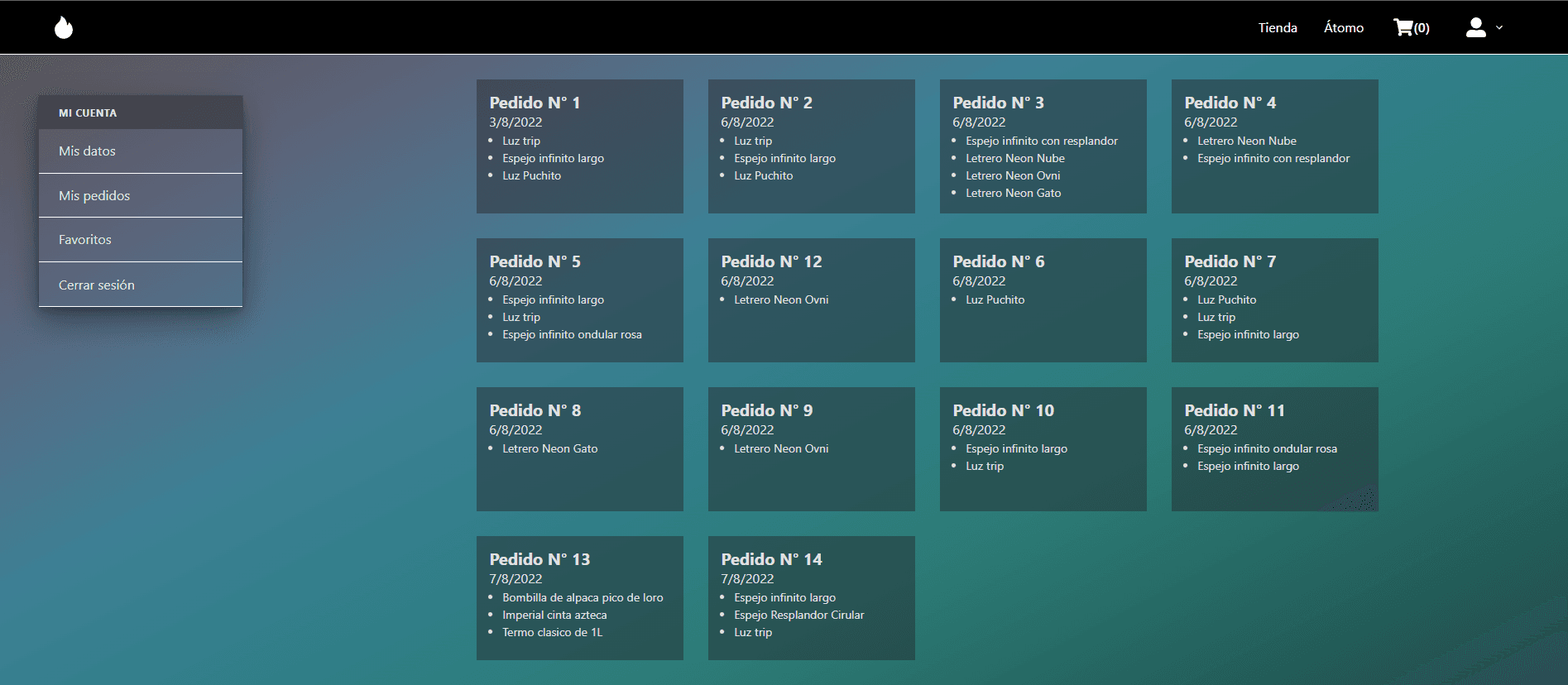Select the Pedido N° 10 heading
The width and height of the screenshot is (1568, 685).
pyautogui.click(x=1003, y=410)
